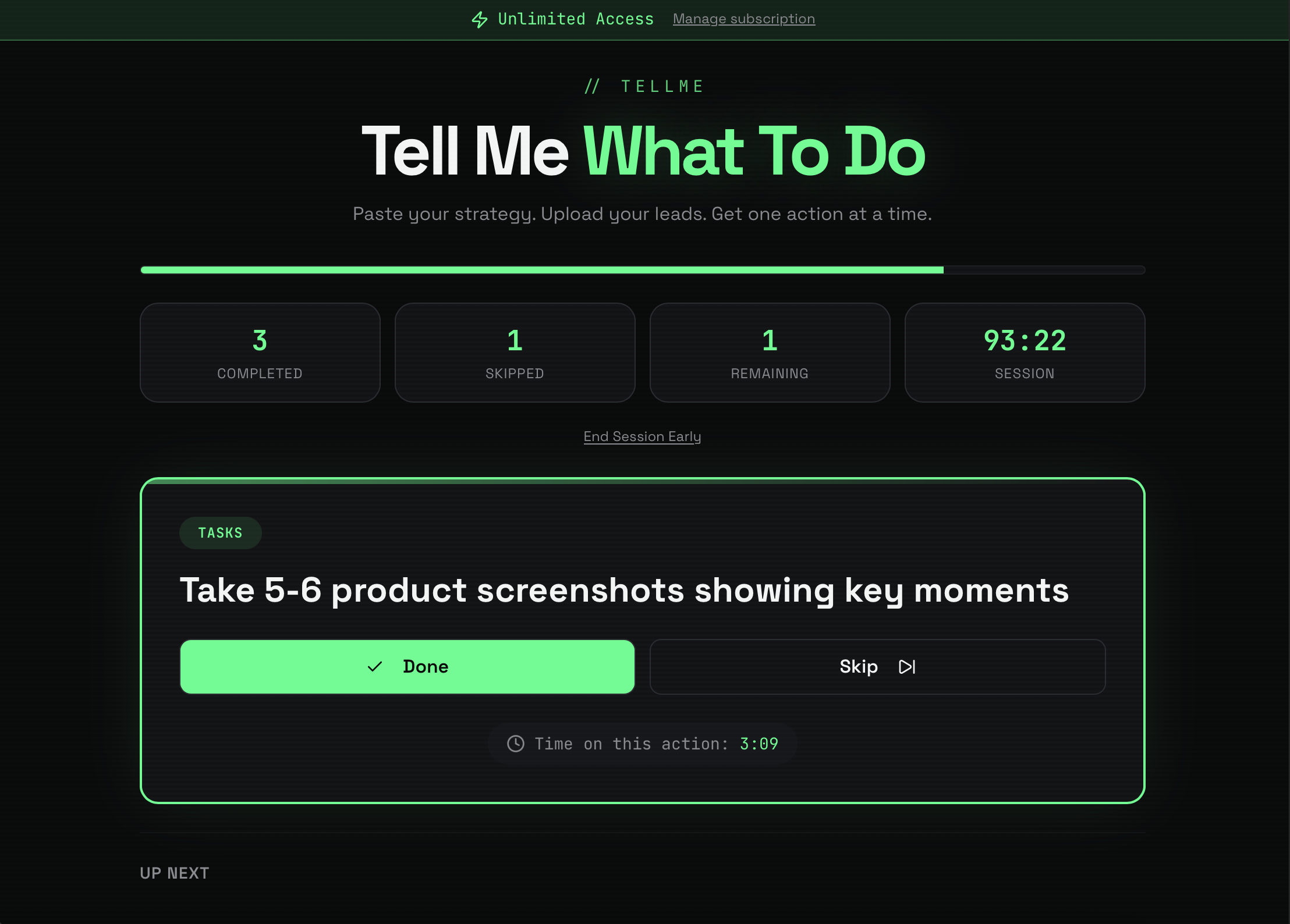Click the 3:09 time value
Screen dimensions: 1290x924
pos(759,743)
